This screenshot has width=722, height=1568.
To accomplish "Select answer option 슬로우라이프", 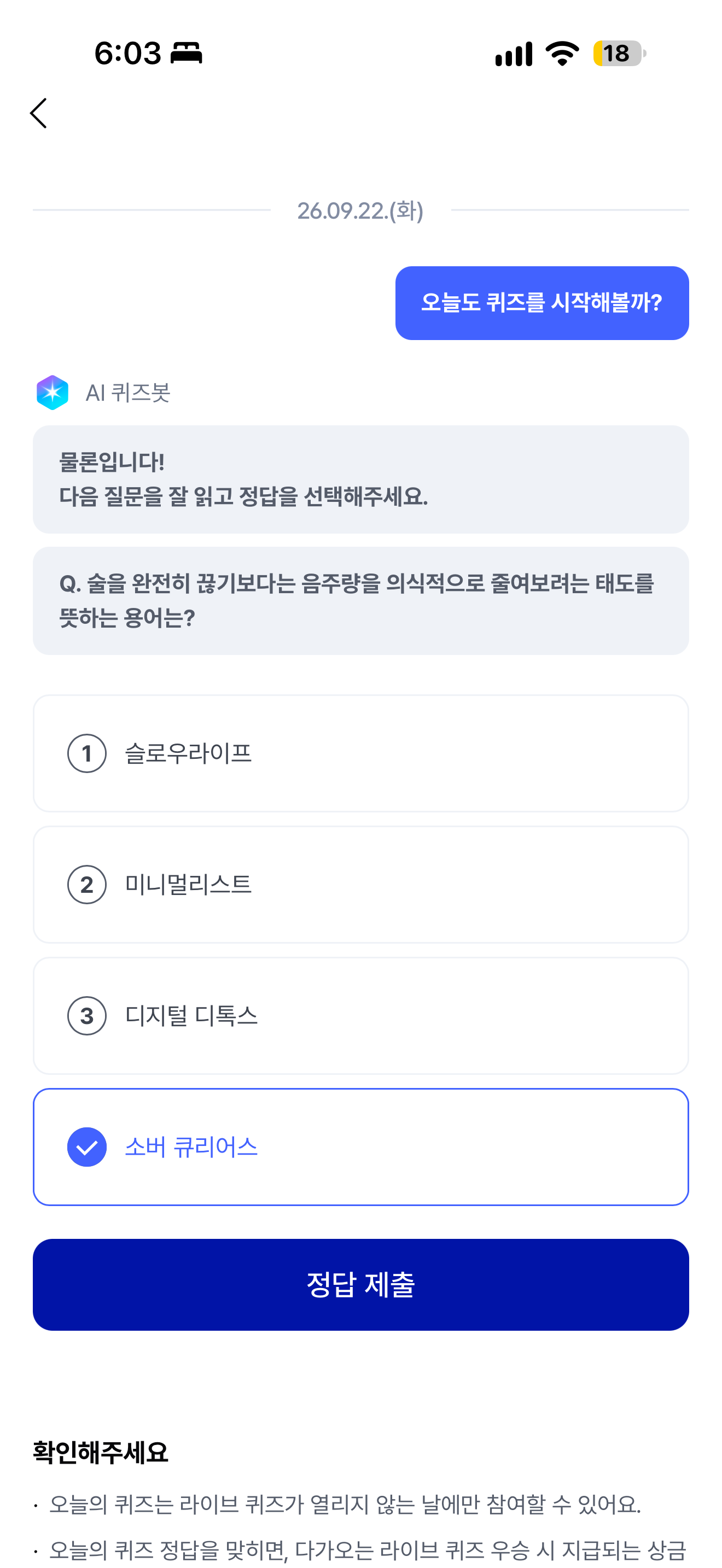I will 361,753.
